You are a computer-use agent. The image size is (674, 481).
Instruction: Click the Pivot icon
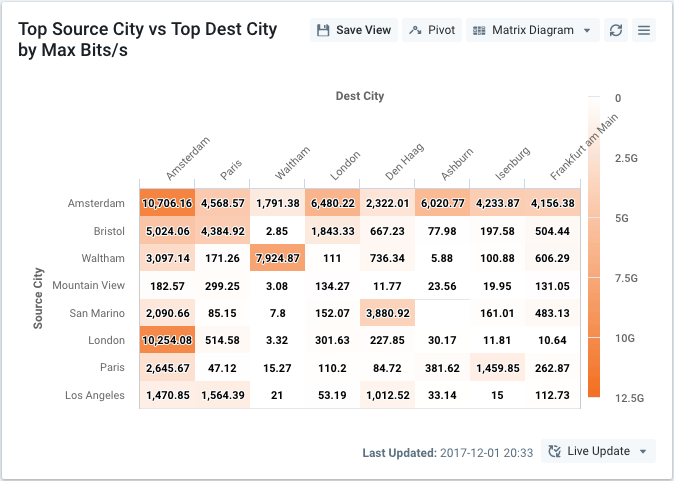(x=415, y=30)
